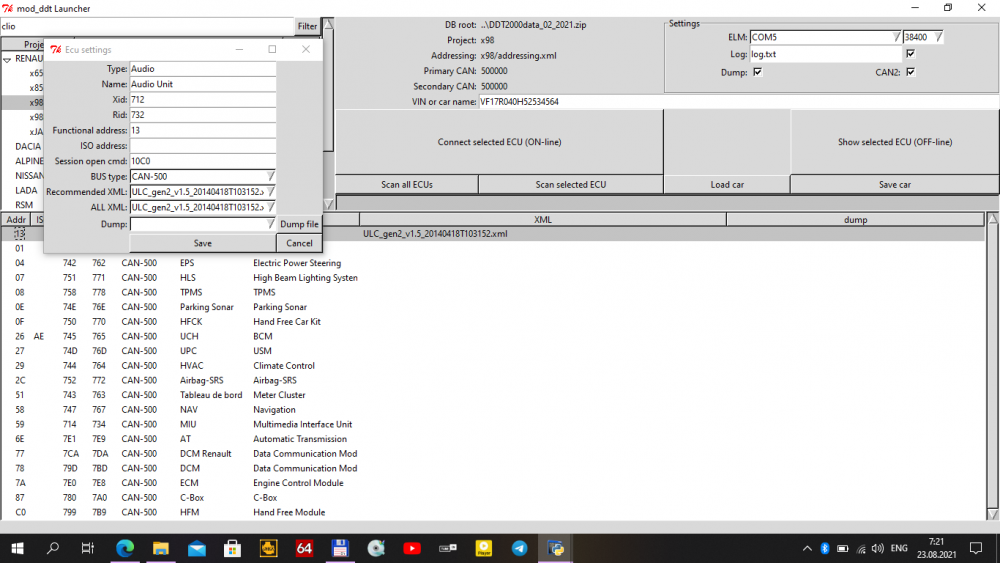Click the Addr column header

click(x=16, y=219)
